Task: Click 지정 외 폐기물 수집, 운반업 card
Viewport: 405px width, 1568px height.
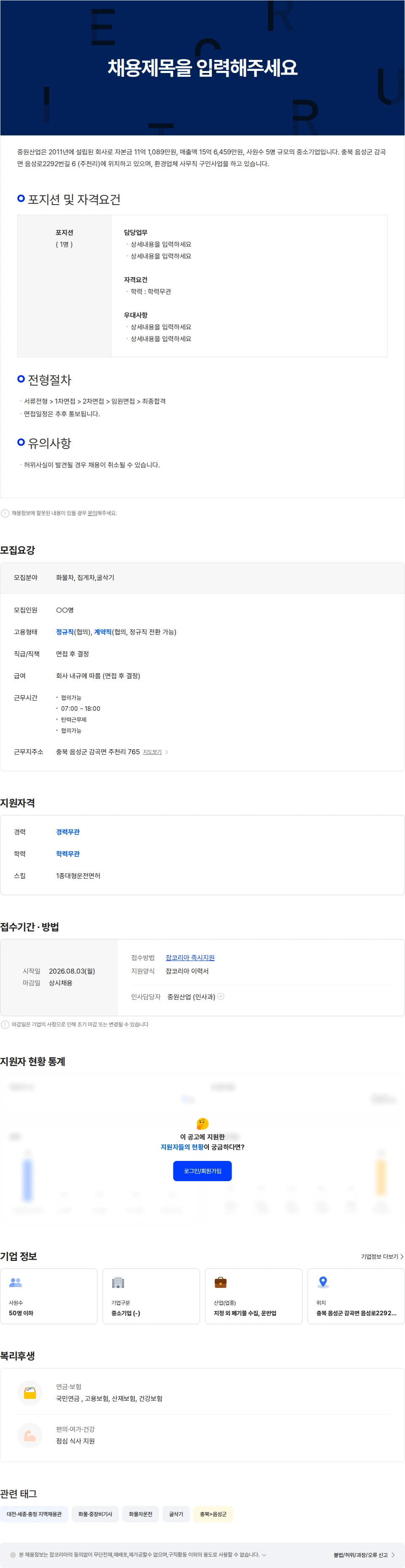Action: pyautogui.click(x=254, y=1296)
